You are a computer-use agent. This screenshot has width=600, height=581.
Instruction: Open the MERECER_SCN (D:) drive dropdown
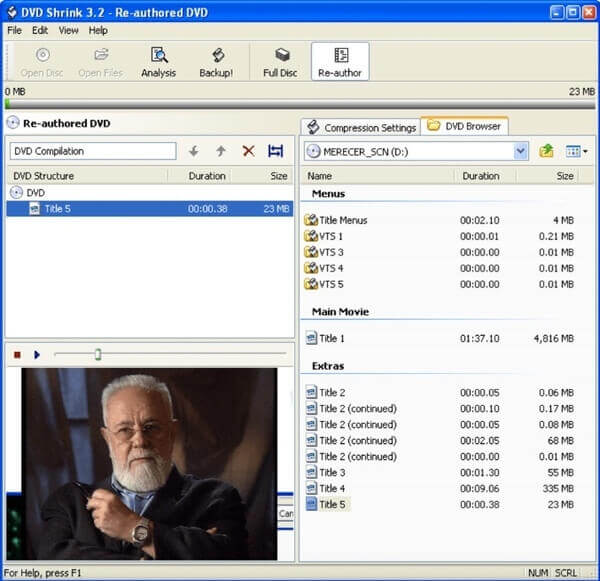coord(520,152)
